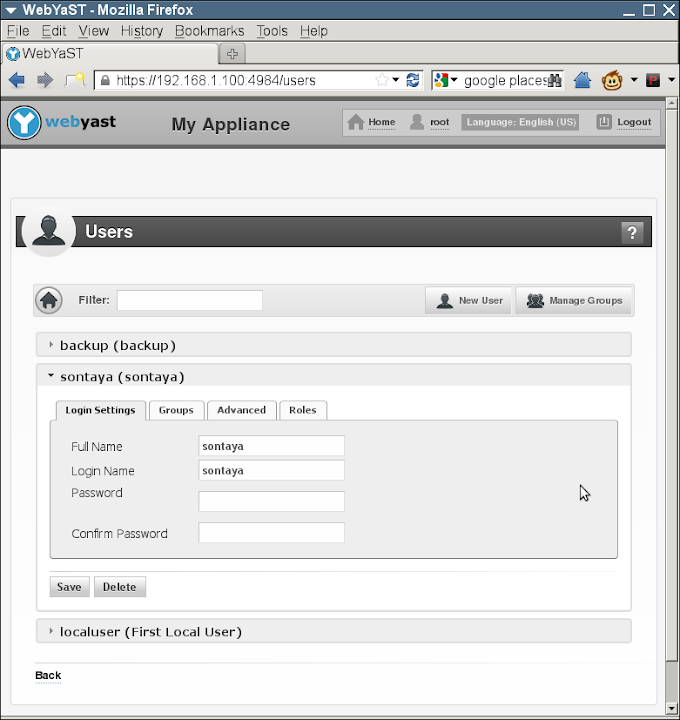Click the Full Name field

(x=271, y=446)
